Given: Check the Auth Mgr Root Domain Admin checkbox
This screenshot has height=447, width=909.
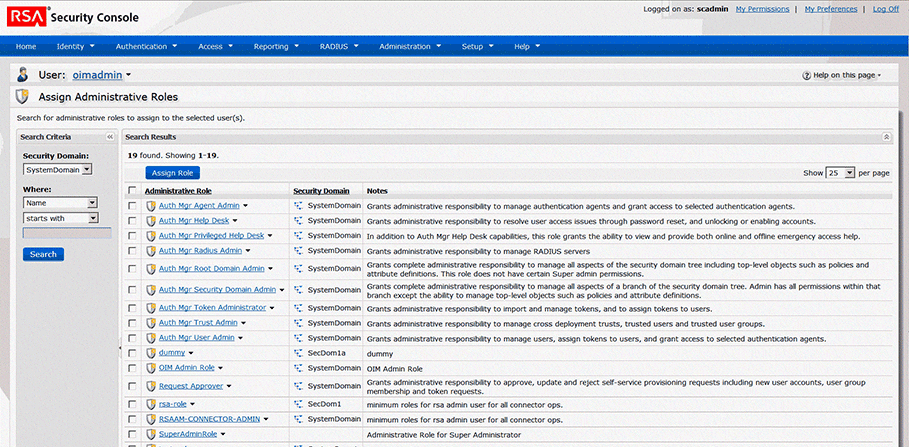Looking at the screenshot, I should coord(133,269).
